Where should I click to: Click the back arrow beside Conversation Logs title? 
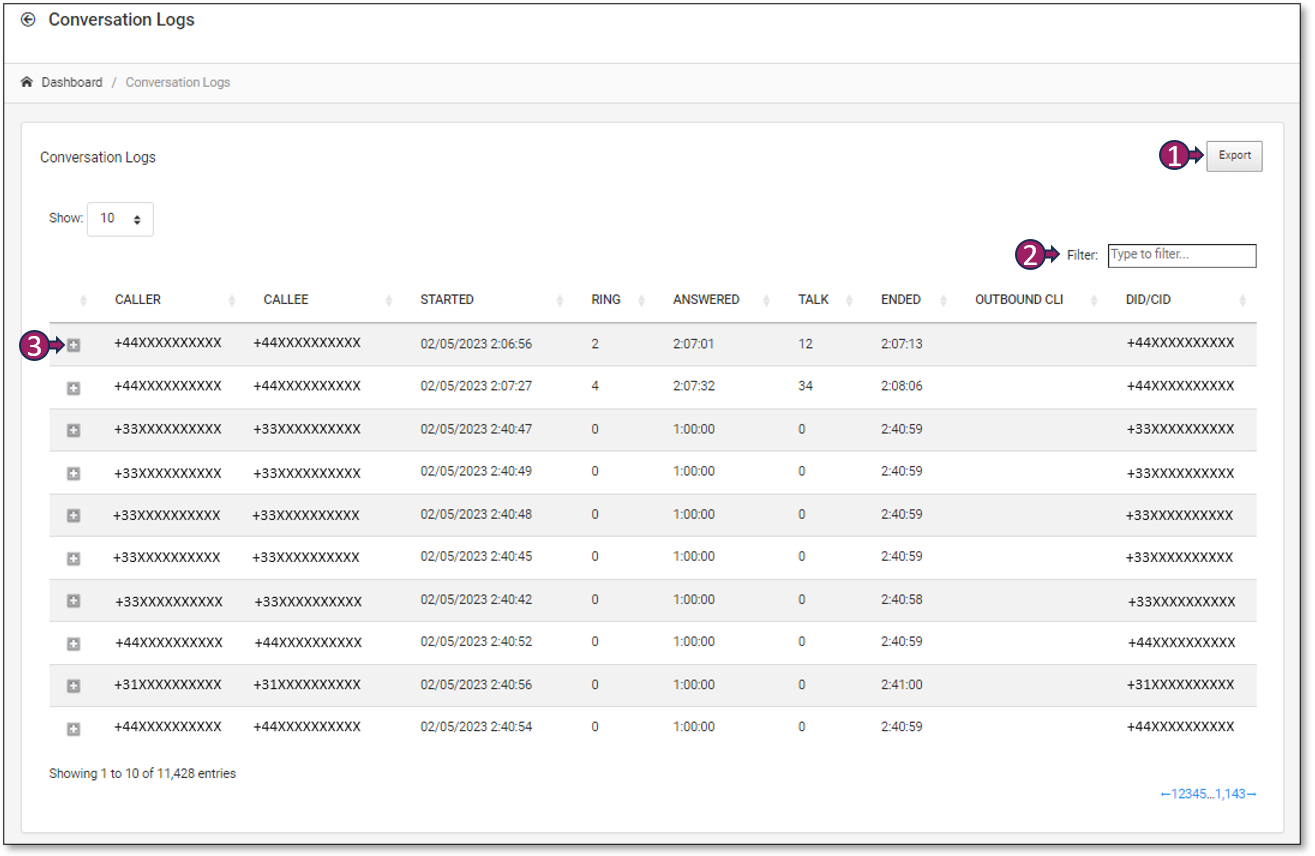coord(28,20)
